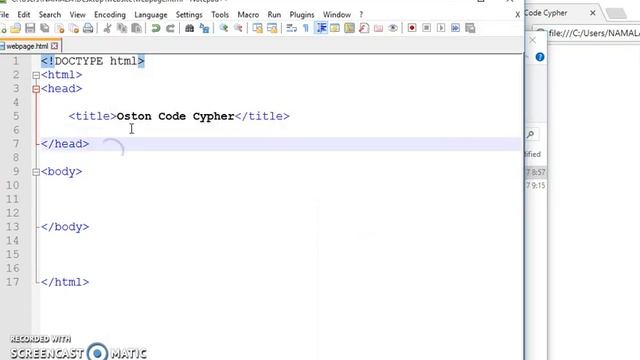Toggle file monitoring eye icon
Image resolution: width=640 pixels, height=360 pixels.
click(393, 28)
